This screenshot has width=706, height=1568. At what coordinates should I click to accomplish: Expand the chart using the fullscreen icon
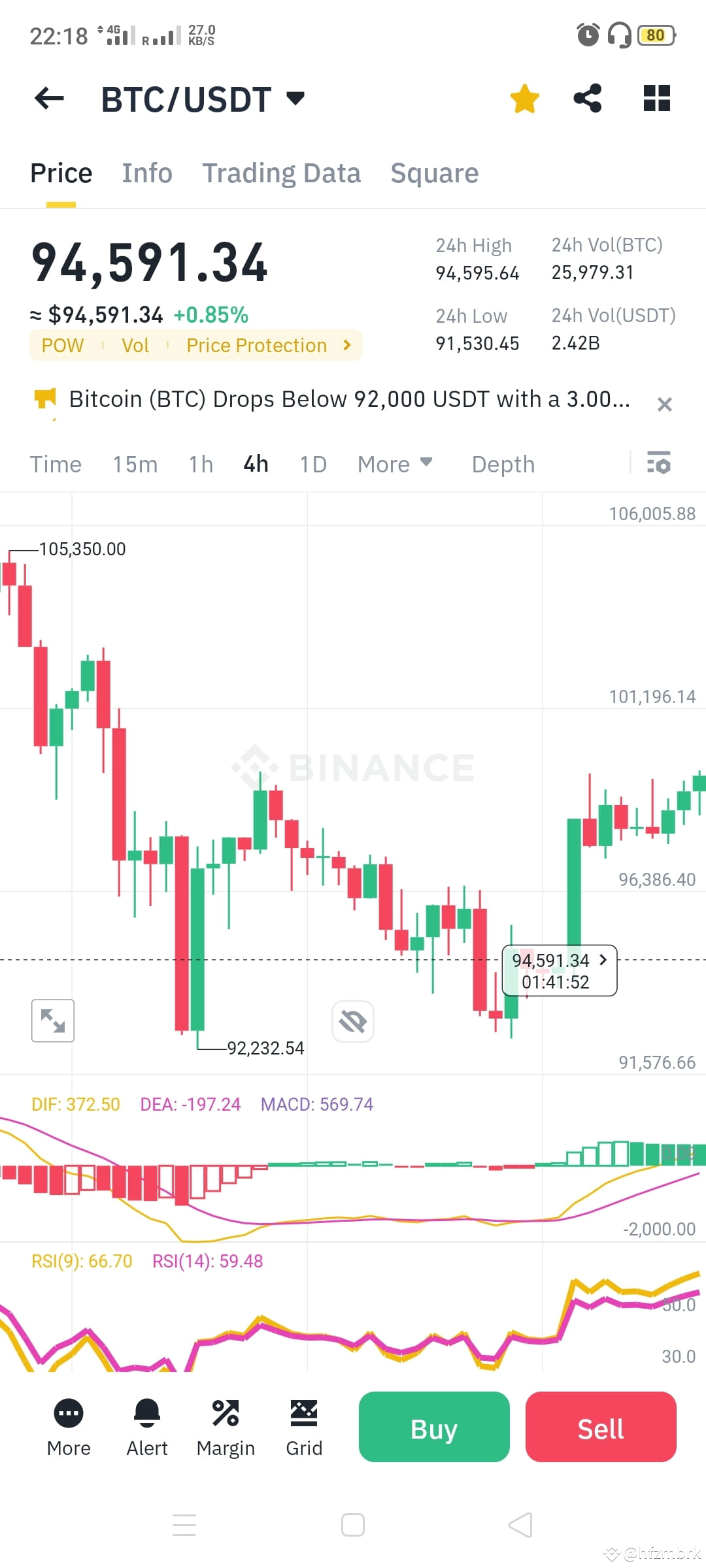point(52,1021)
